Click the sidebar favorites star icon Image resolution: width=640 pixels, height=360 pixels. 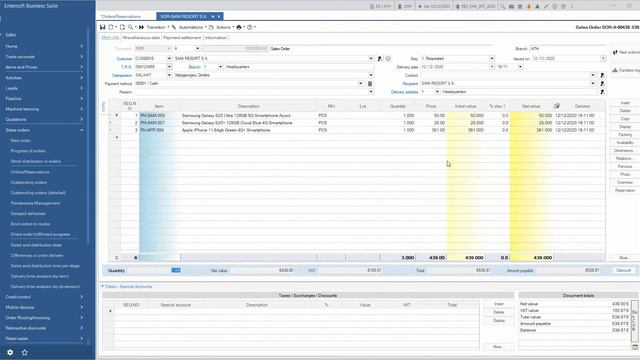24,353
